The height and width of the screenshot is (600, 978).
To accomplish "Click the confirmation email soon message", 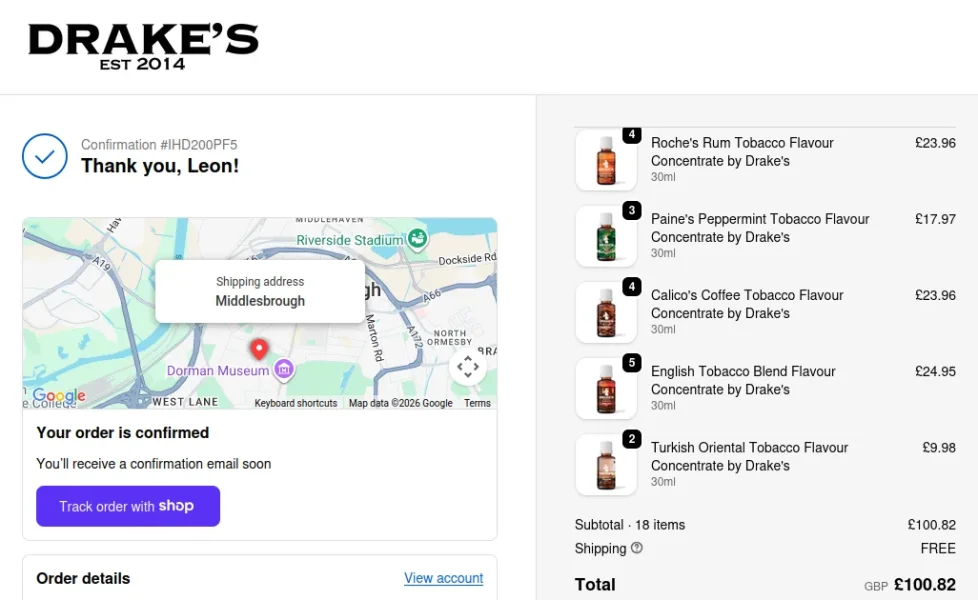I will click(153, 464).
